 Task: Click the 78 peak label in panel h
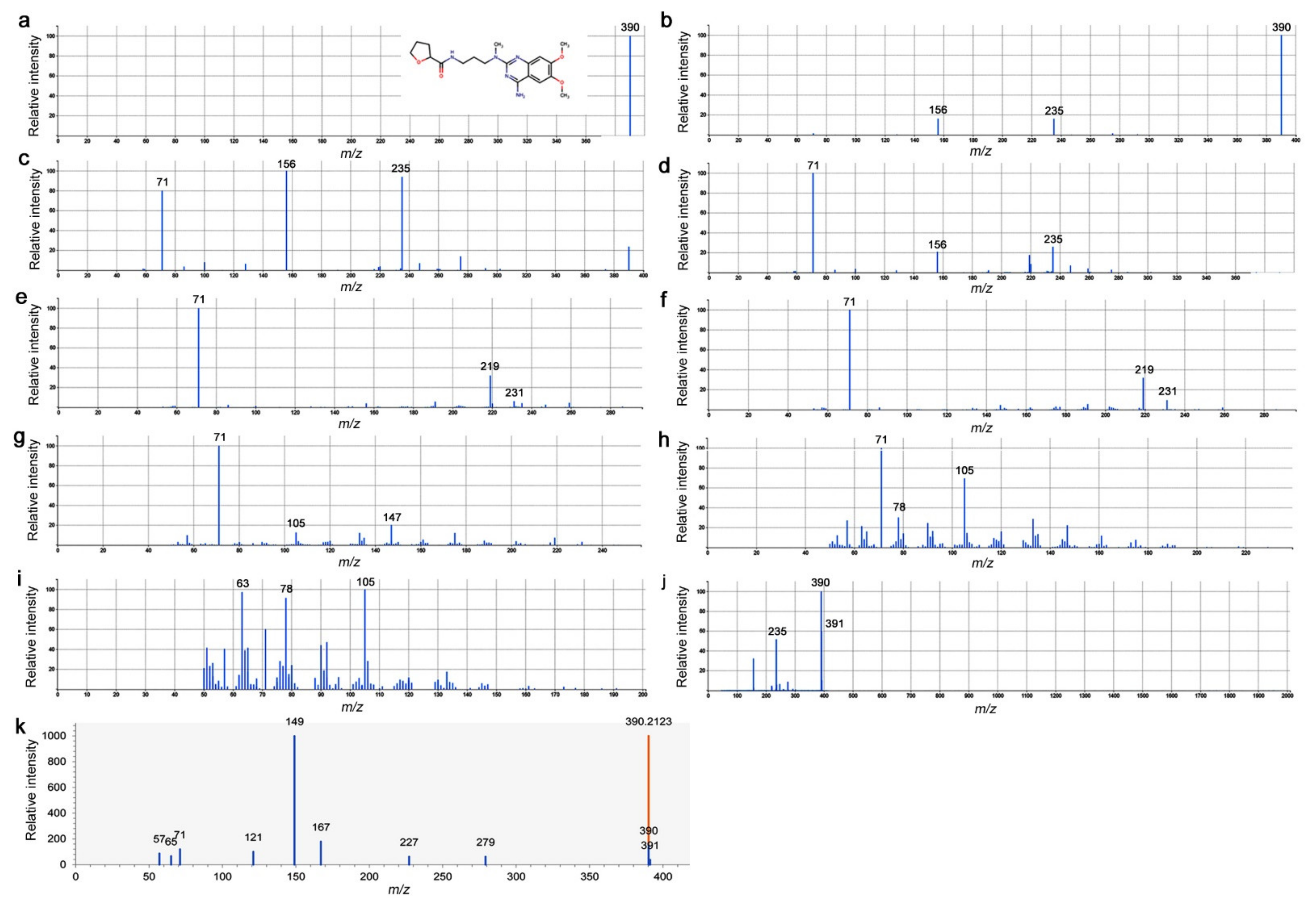click(899, 507)
